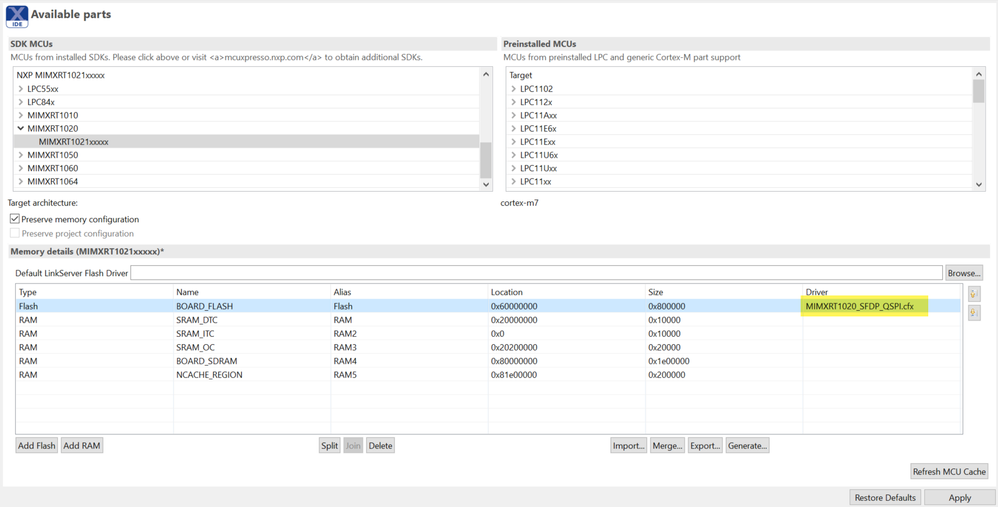Image resolution: width=998 pixels, height=507 pixels.
Task: Click the Export... button
Action: tap(705, 445)
